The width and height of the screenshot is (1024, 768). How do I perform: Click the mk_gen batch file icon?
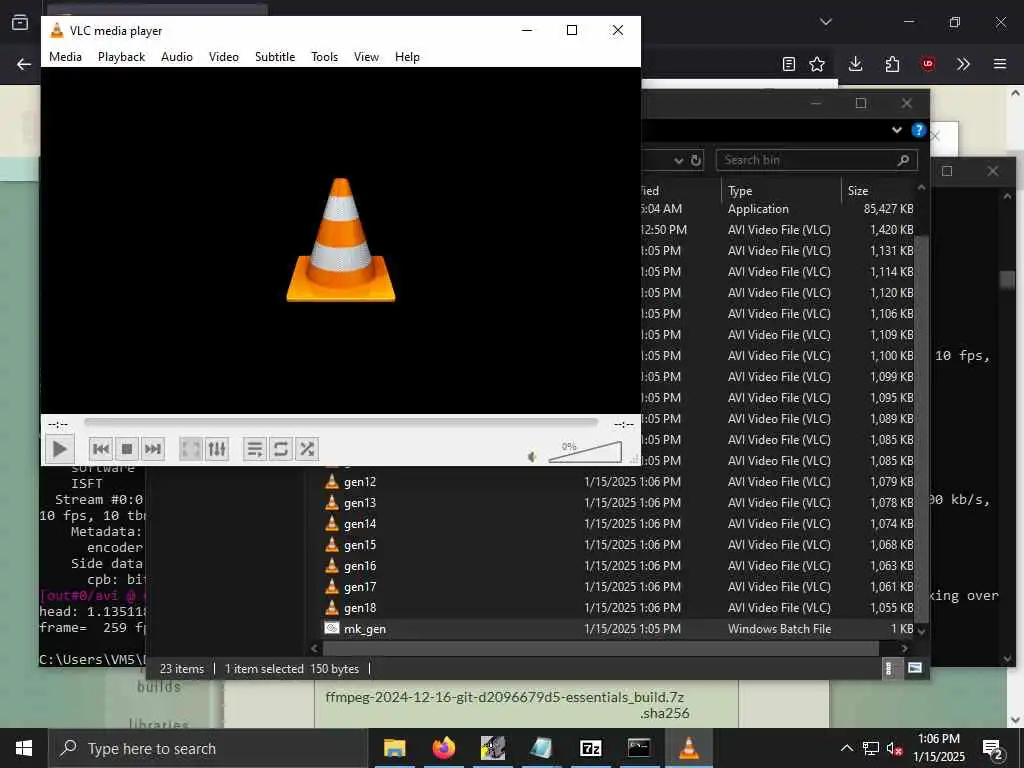(x=332, y=628)
